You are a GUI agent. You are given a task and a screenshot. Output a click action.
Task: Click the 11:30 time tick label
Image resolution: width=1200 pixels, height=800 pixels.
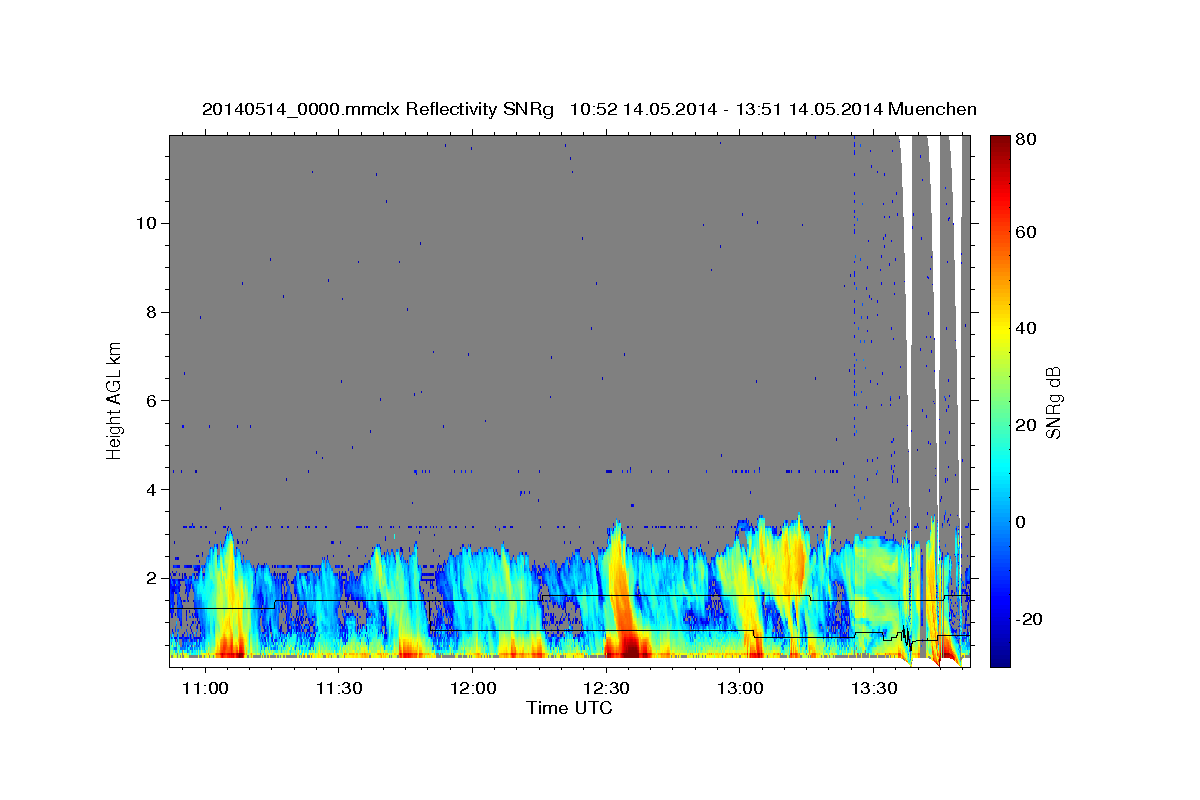[338, 689]
